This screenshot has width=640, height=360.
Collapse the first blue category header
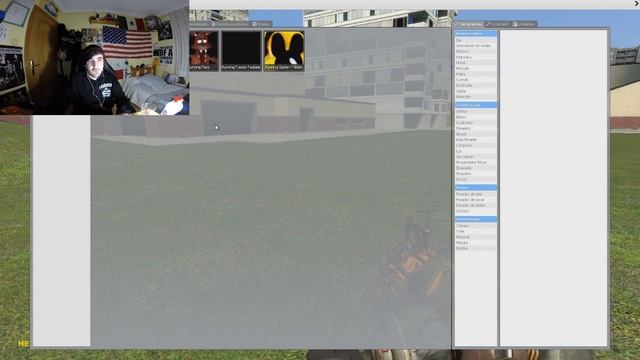pyautogui.click(x=476, y=33)
